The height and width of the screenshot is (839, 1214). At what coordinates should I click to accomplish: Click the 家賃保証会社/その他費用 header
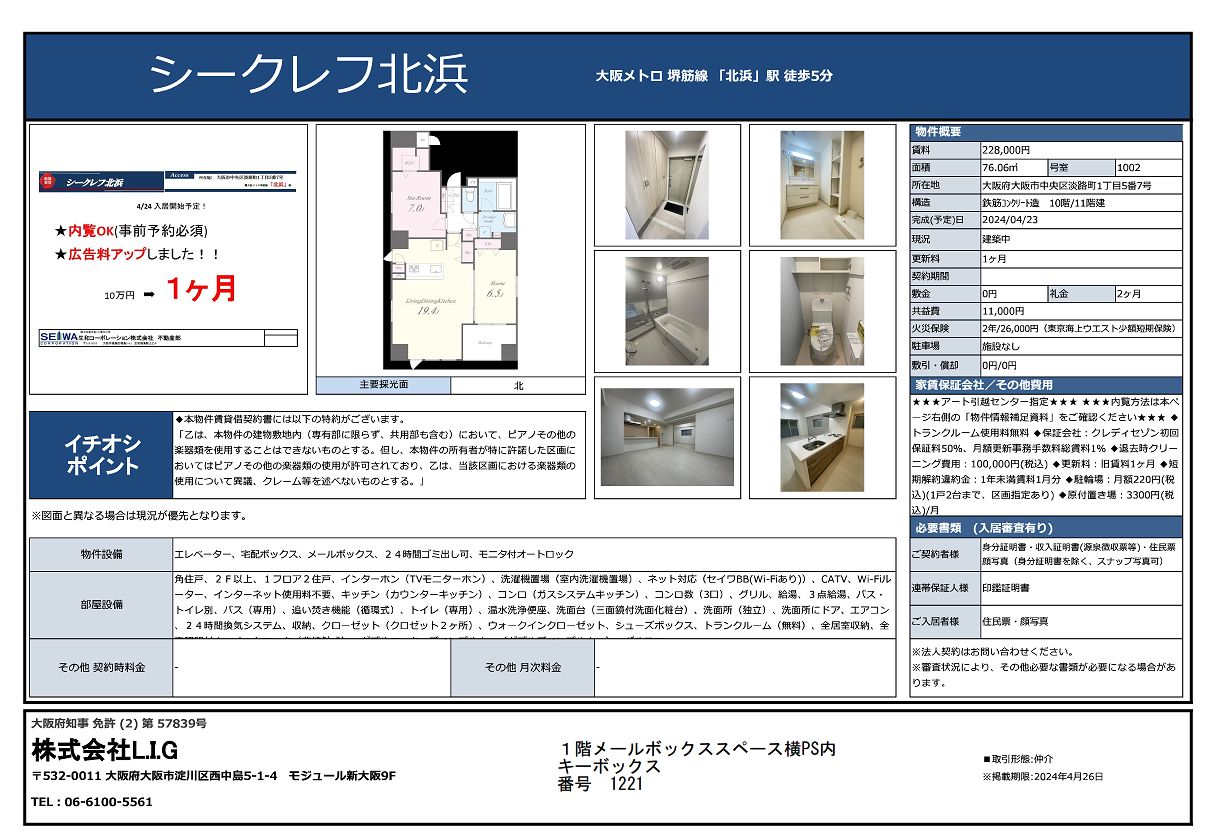(x=1046, y=385)
